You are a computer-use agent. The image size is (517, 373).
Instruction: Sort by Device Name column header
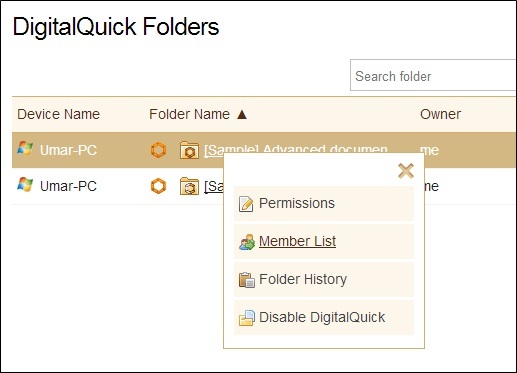(x=59, y=114)
